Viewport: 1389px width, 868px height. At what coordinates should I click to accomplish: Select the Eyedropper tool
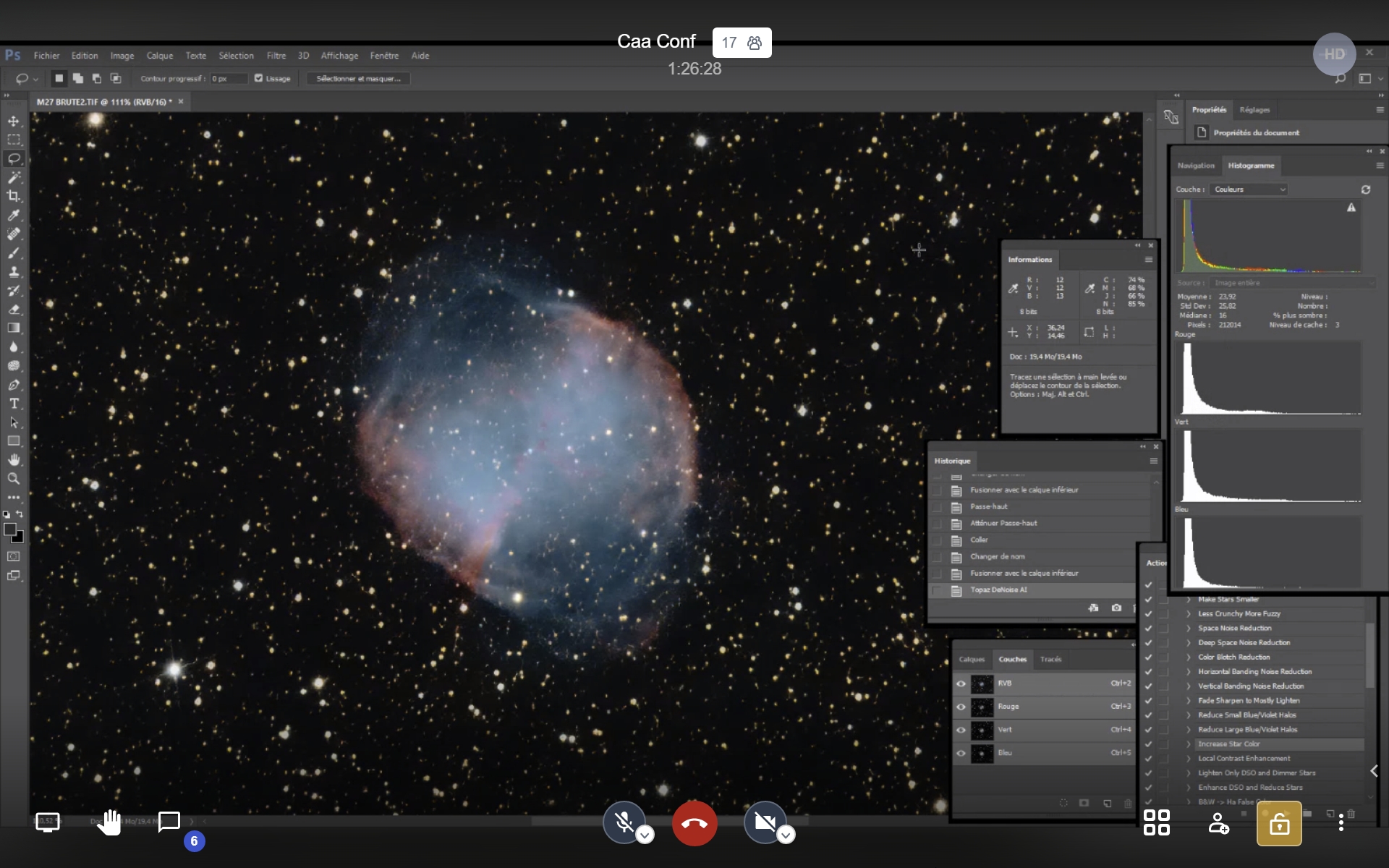tap(14, 215)
